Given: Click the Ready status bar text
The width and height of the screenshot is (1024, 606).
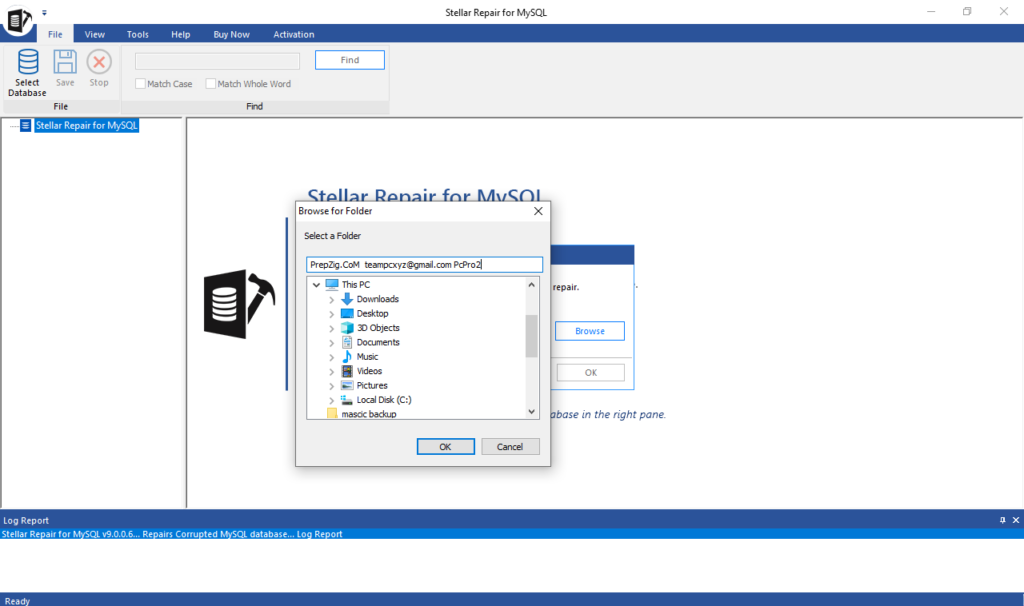Looking at the screenshot, I should (x=17, y=601).
